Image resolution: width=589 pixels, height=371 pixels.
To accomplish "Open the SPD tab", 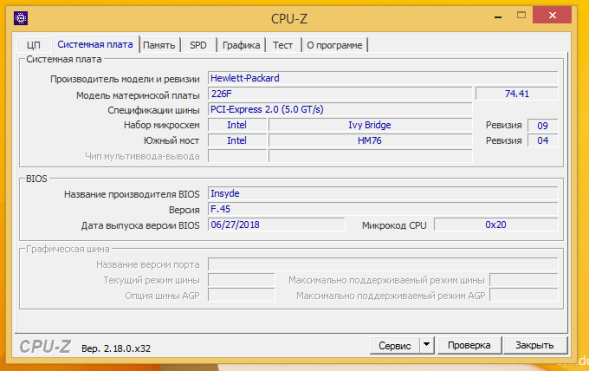I will click(x=198, y=45).
